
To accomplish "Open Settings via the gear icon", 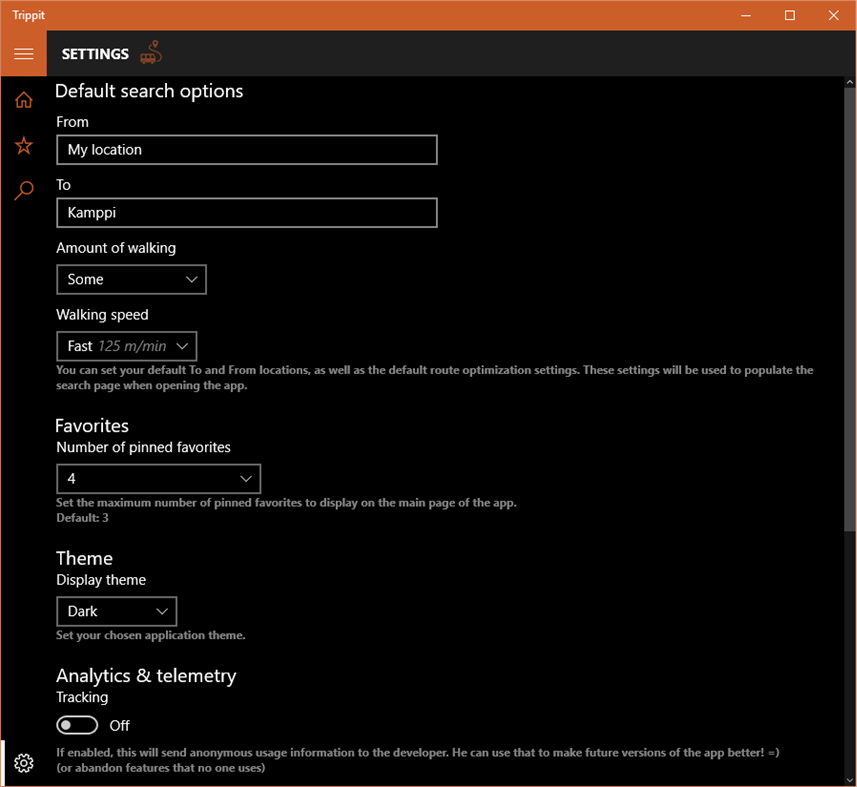I will tap(23, 762).
